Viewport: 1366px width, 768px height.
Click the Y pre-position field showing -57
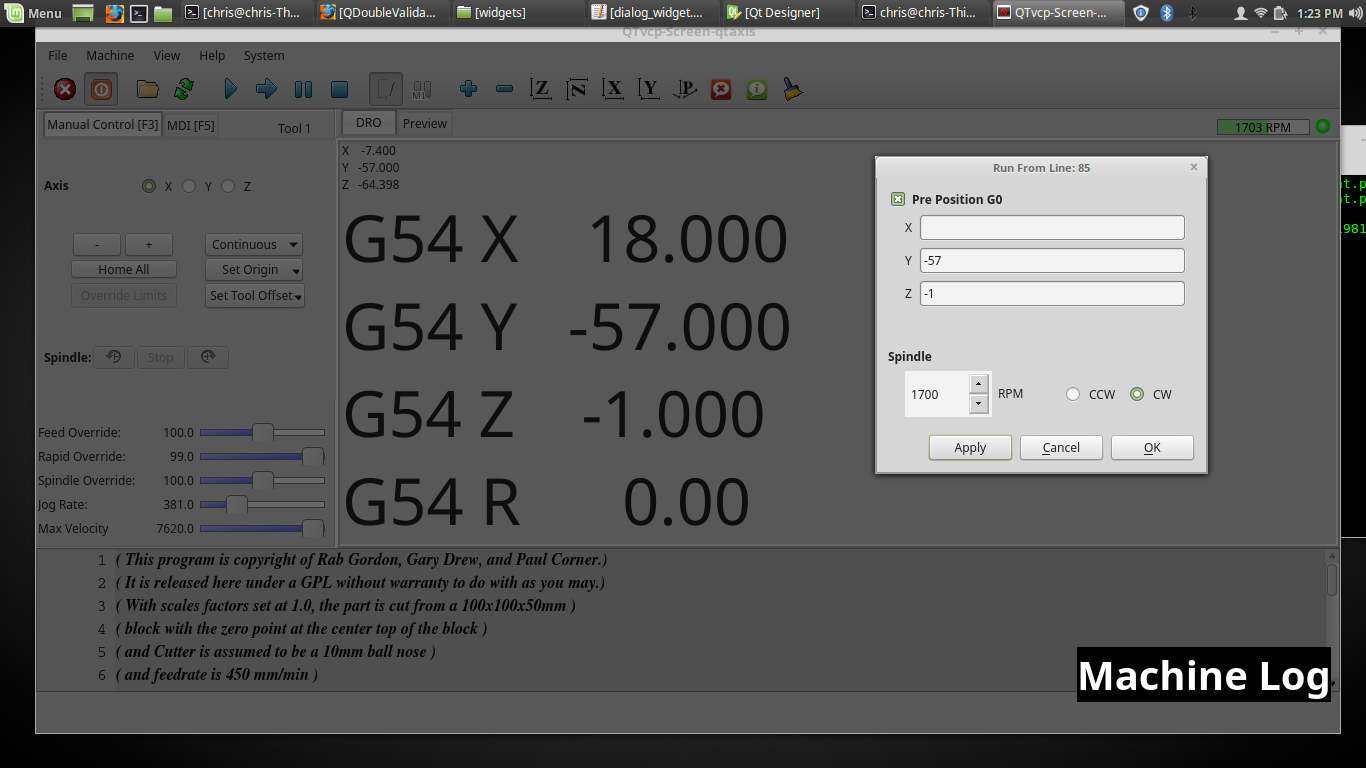1052,260
